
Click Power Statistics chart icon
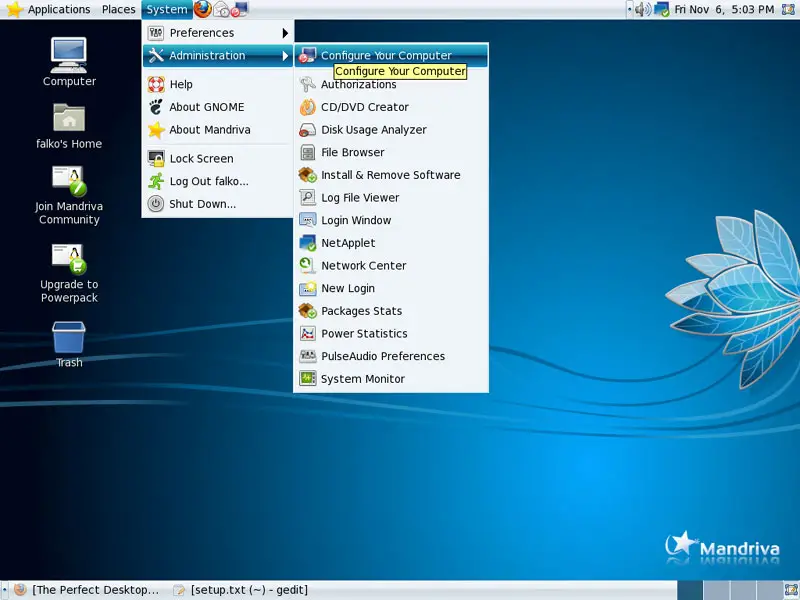tap(308, 333)
